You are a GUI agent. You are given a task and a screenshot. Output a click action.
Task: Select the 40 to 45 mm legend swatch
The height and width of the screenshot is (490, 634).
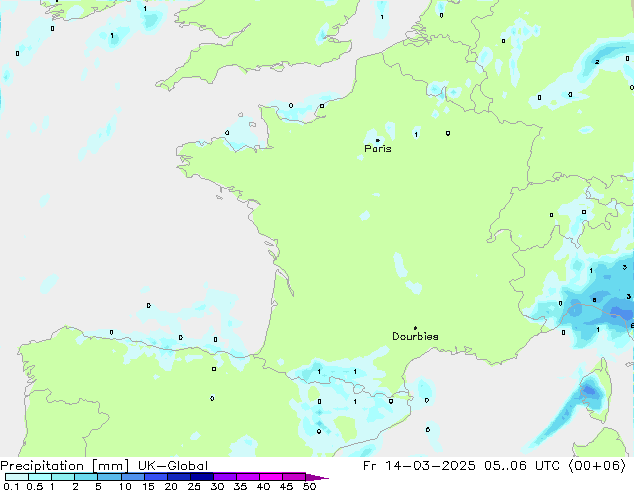(x=271, y=477)
